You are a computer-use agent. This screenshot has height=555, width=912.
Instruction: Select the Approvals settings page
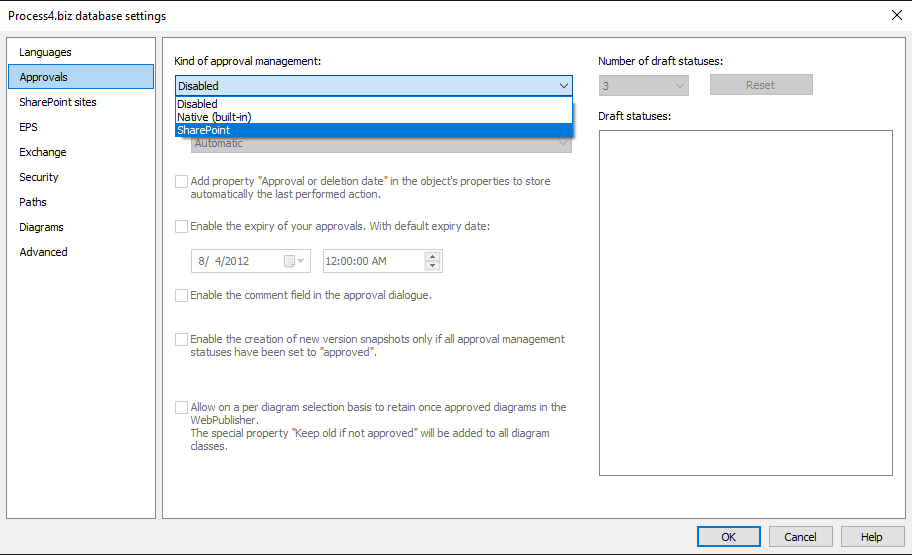click(x=81, y=77)
